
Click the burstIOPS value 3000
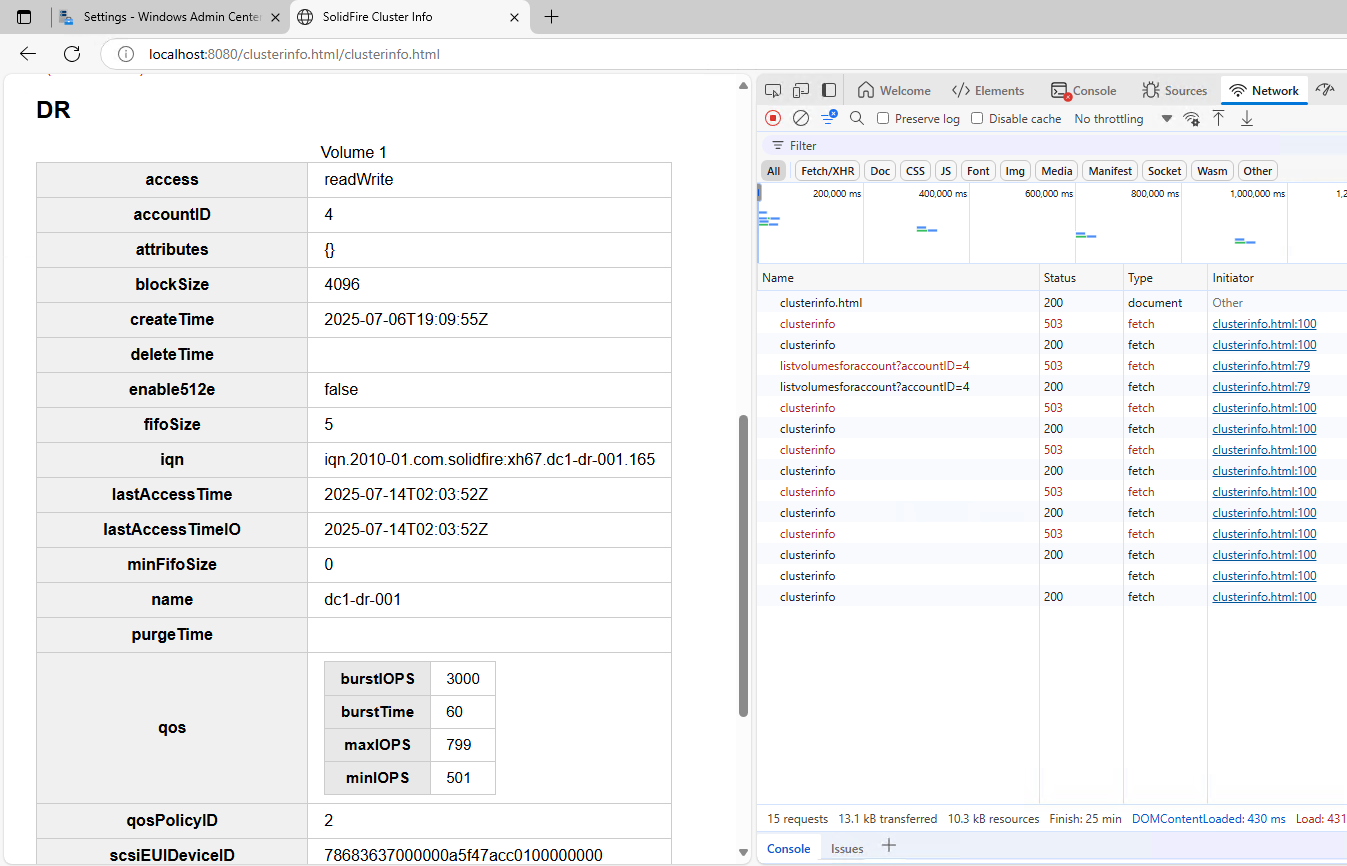[463, 679]
